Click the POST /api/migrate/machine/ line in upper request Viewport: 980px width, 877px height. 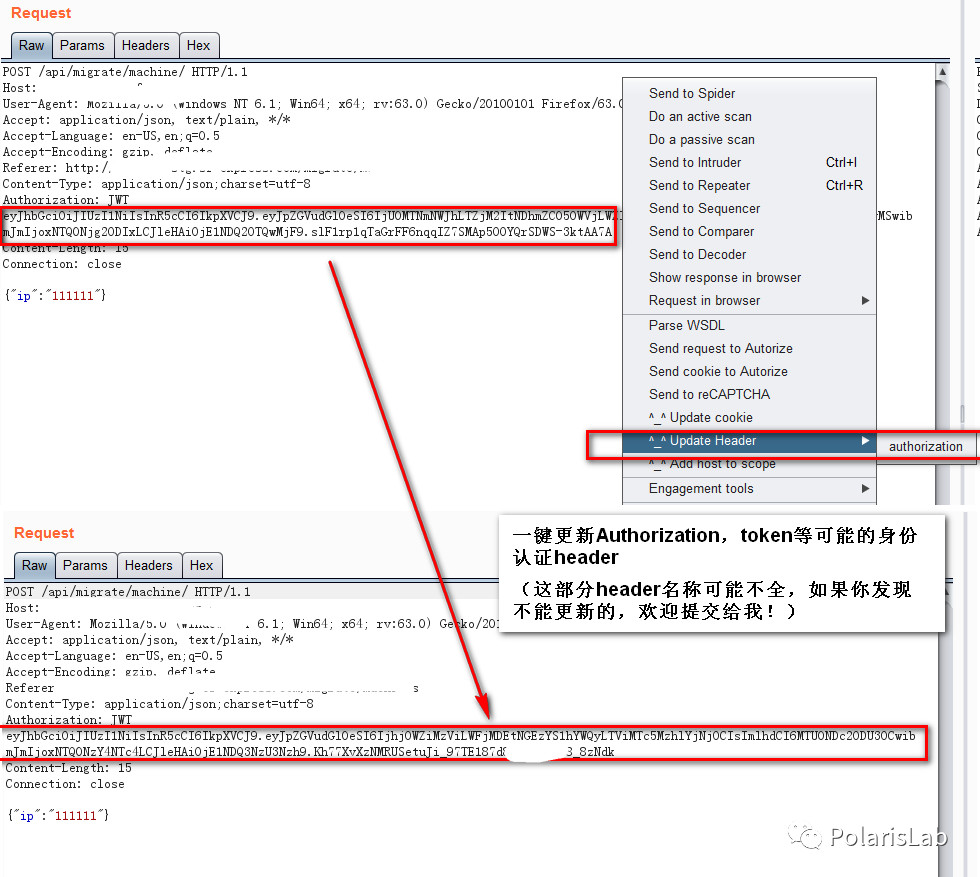pyautogui.click(x=125, y=72)
